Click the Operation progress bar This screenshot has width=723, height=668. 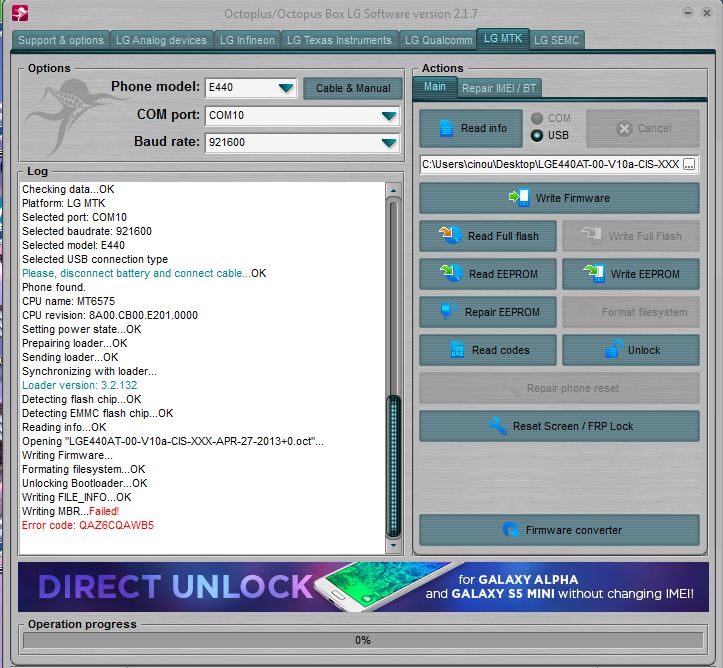tap(363, 640)
